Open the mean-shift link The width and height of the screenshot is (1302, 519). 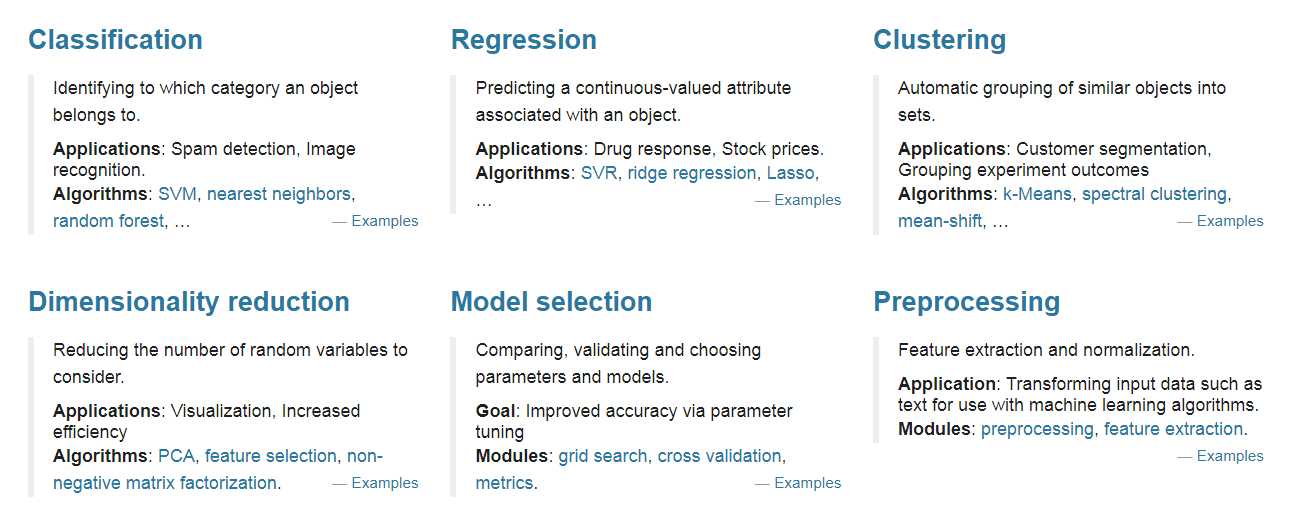pos(940,221)
